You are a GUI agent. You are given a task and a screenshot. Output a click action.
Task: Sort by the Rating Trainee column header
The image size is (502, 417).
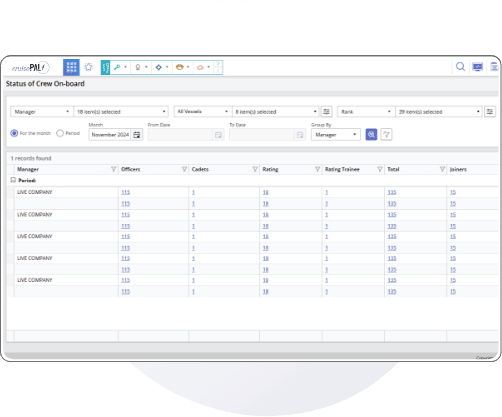pyautogui.click(x=342, y=169)
